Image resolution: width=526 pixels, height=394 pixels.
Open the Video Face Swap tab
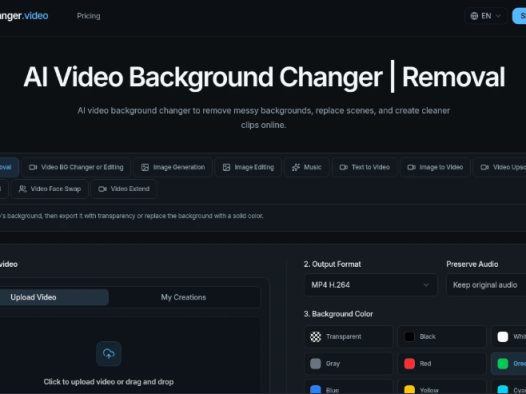point(50,189)
